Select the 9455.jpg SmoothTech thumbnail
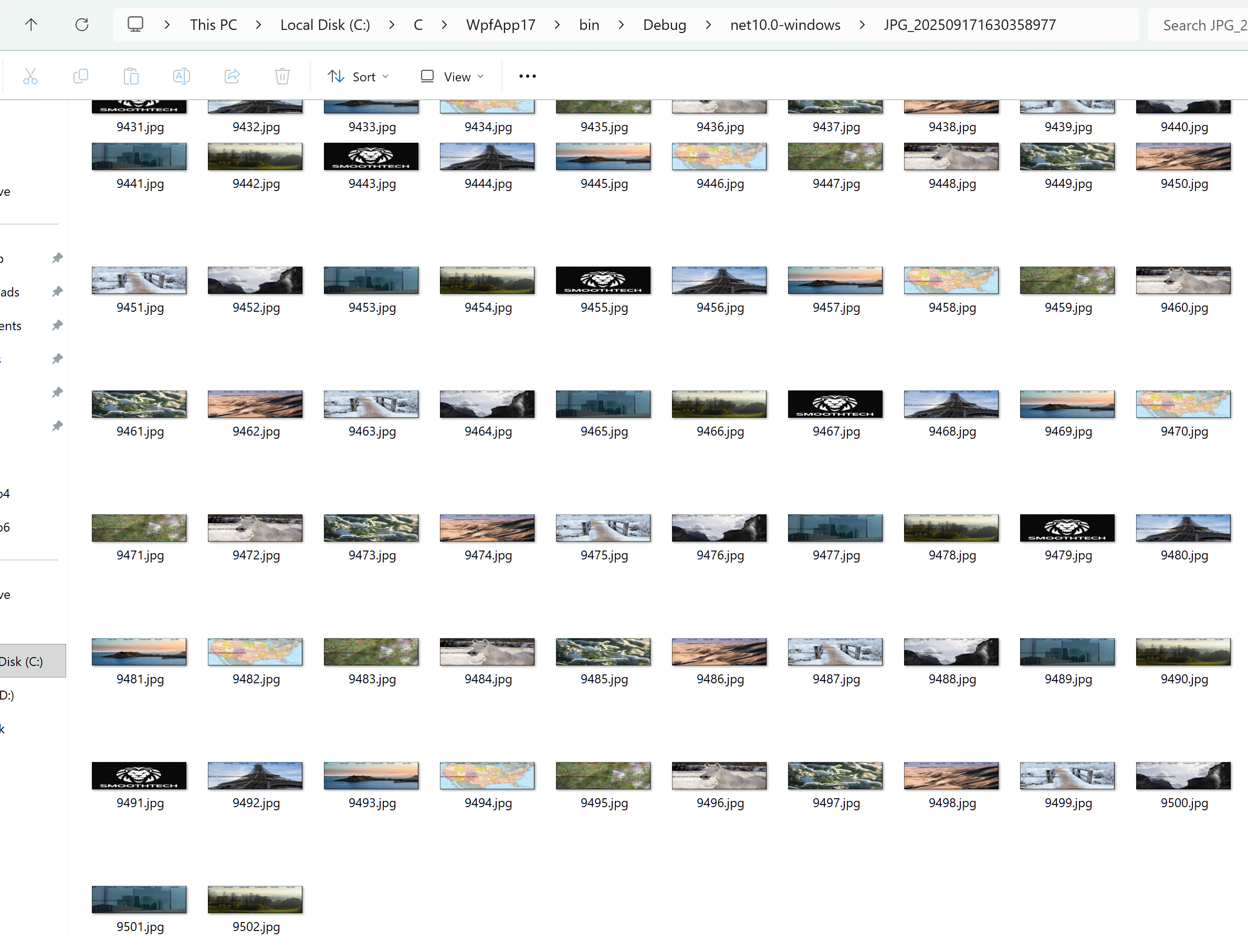 (x=603, y=280)
